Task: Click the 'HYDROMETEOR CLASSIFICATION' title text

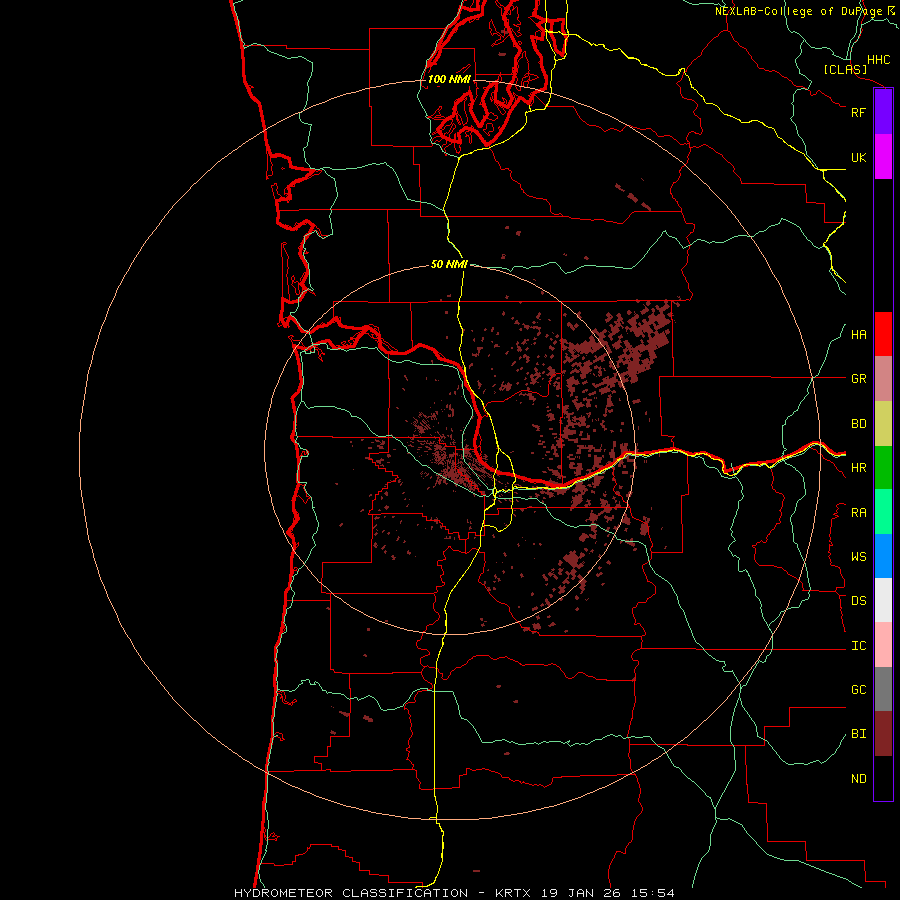Action: click(351, 893)
